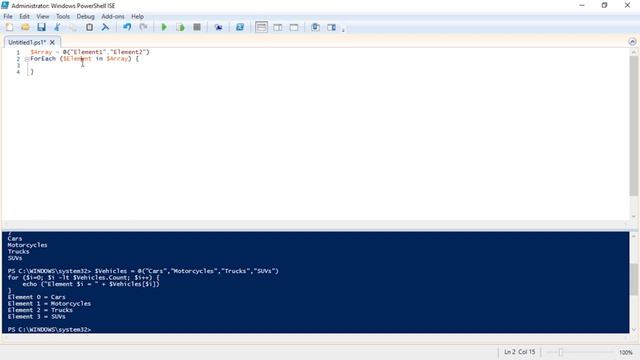Image resolution: width=640 pixels, height=360 pixels.
Task: Click the console prompt PS C:\WINDOWS\system32>
Action: [x=49, y=329]
